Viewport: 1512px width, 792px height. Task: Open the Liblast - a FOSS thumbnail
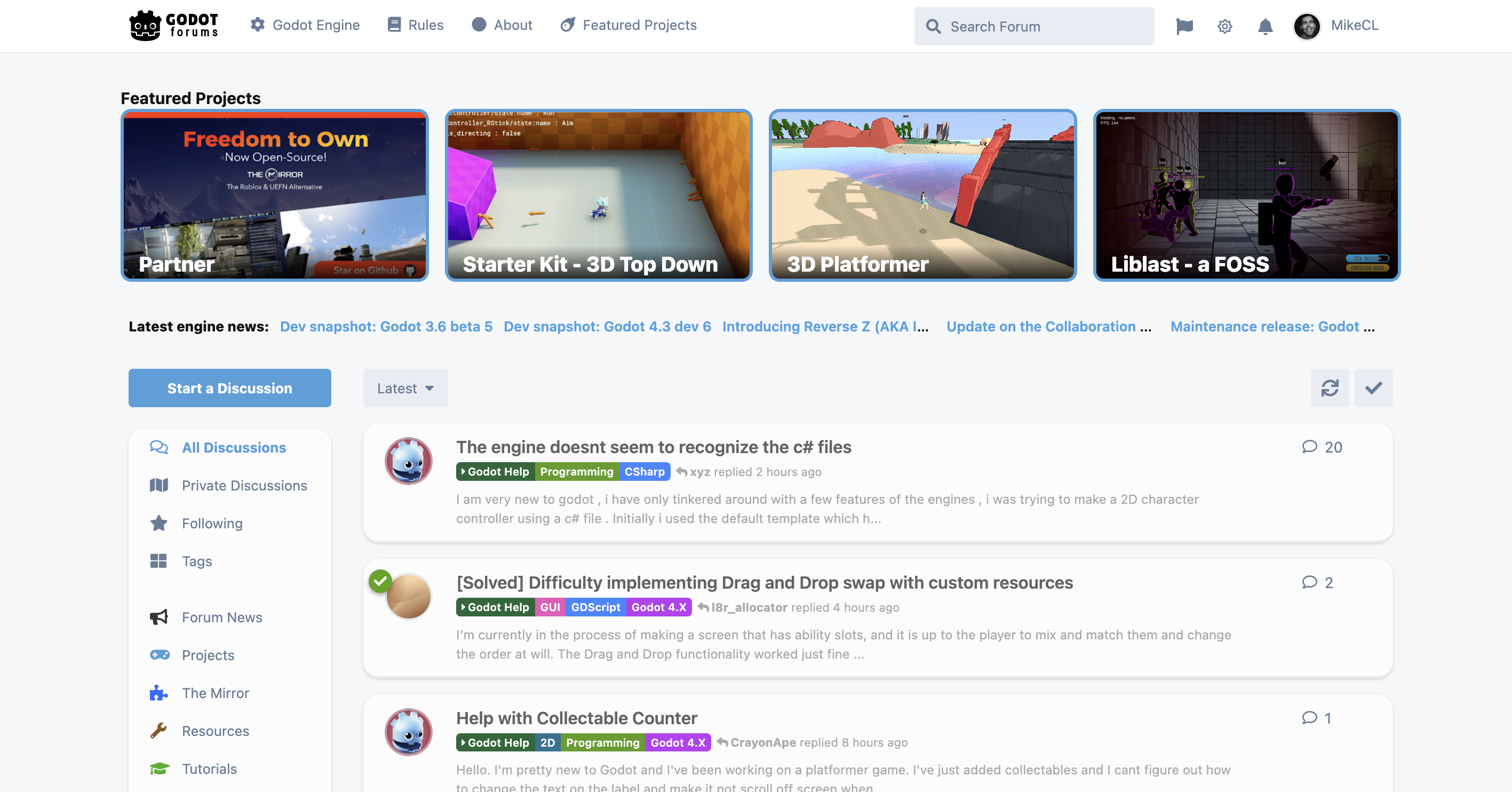pos(1247,195)
